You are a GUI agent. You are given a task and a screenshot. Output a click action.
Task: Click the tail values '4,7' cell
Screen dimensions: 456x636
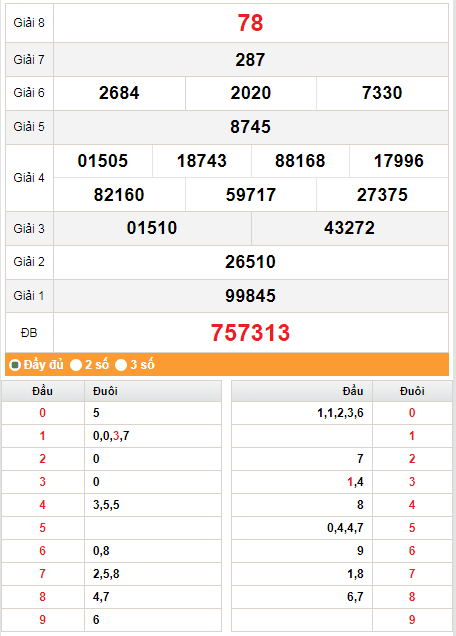(x=153, y=597)
